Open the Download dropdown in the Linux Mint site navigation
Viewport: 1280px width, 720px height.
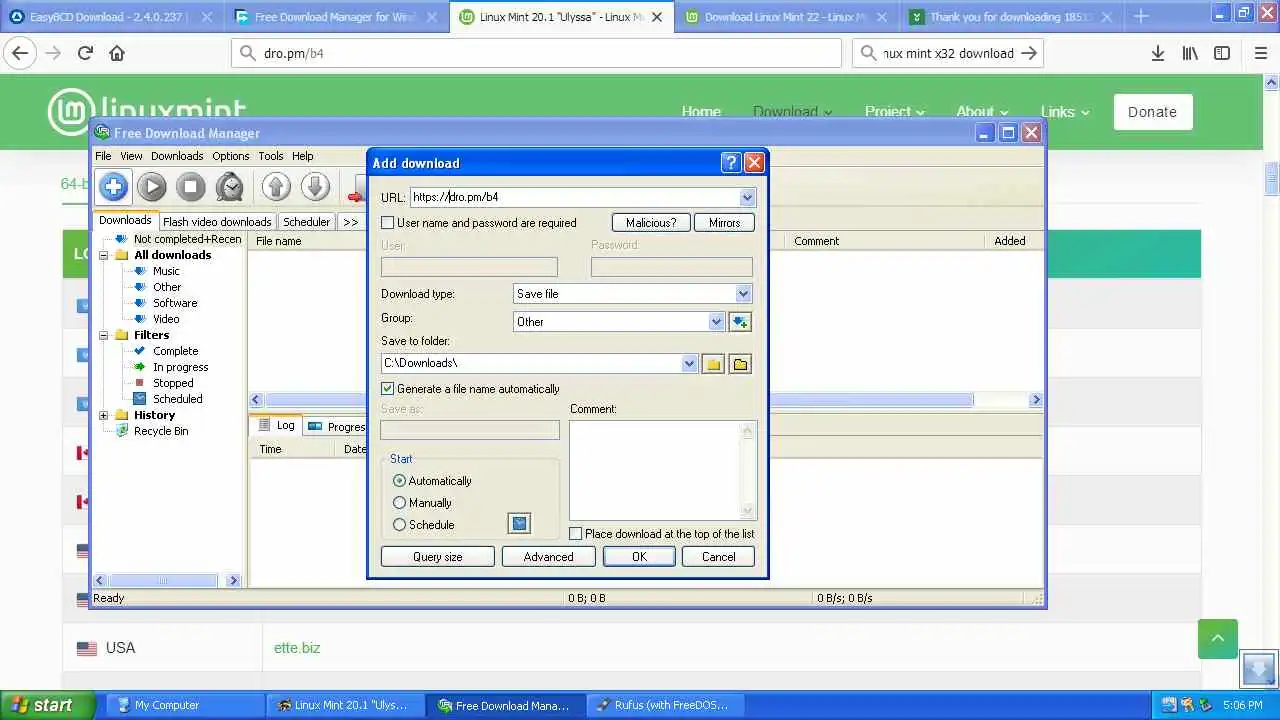(792, 112)
